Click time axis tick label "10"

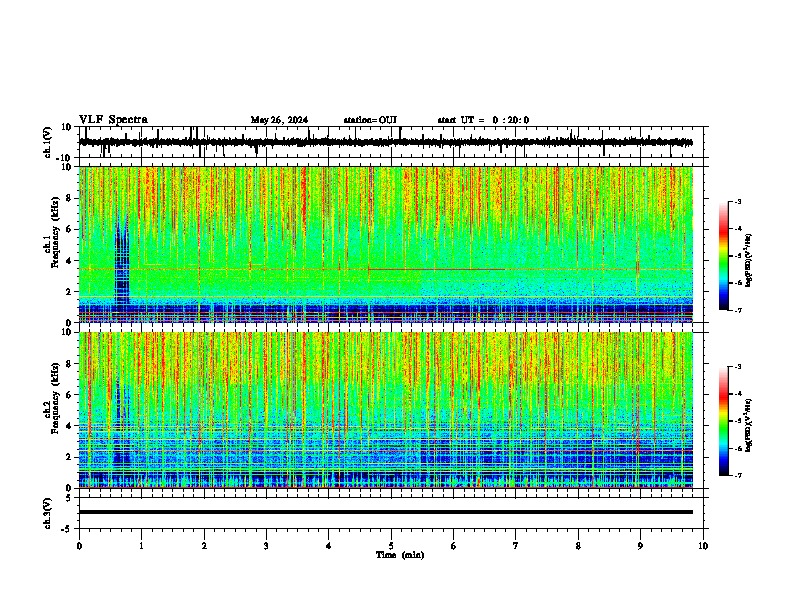(x=703, y=546)
